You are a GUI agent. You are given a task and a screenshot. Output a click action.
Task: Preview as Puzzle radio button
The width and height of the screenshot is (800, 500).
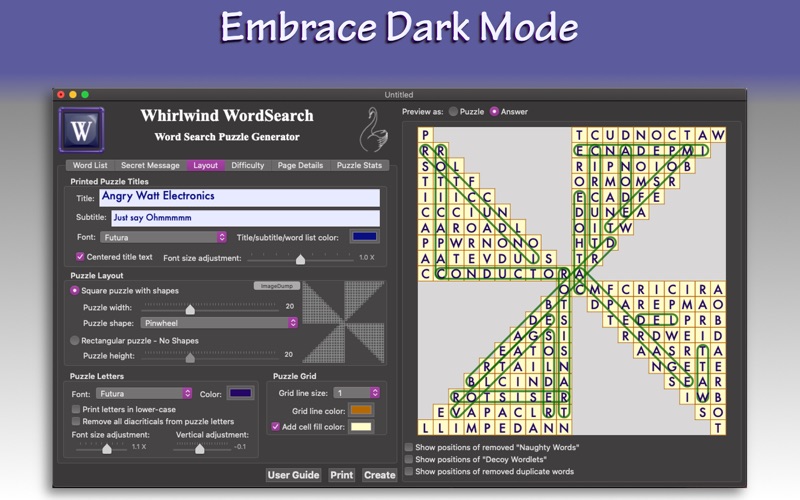tap(453, 111)
